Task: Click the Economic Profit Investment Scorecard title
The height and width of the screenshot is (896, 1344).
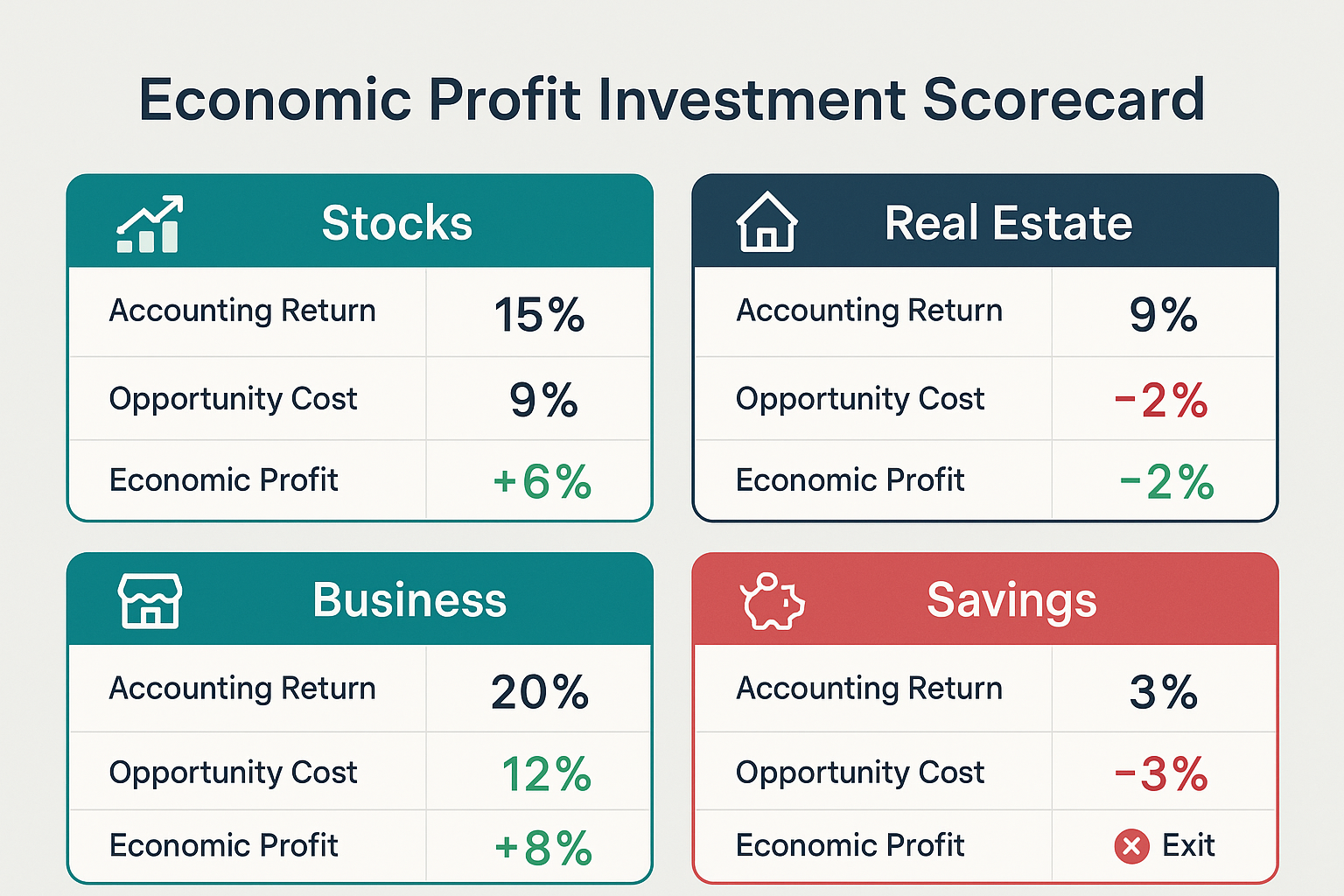Action: click(x=672, y=99)
